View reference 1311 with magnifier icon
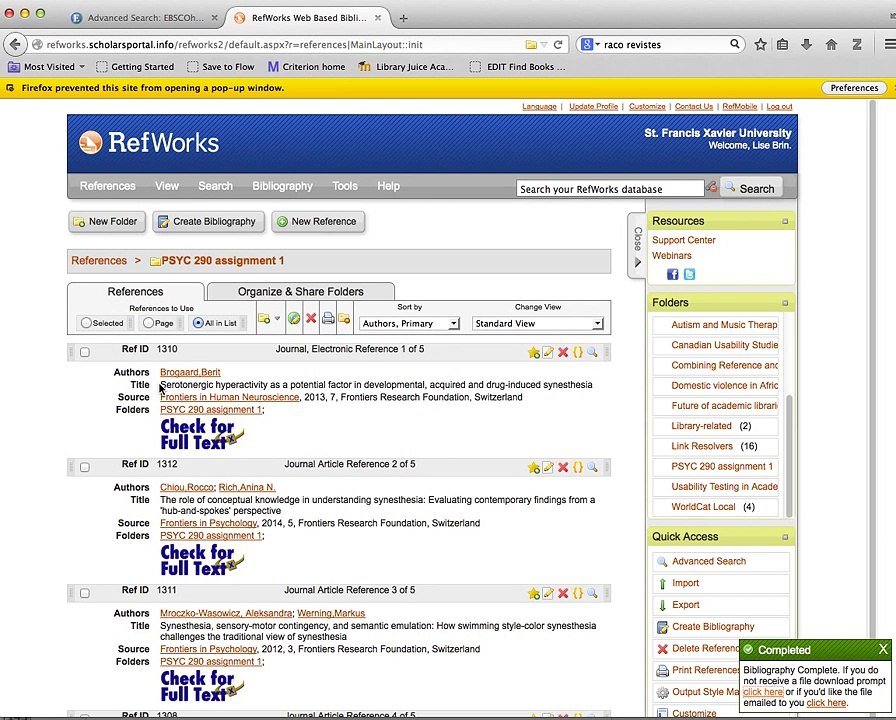 593,593
